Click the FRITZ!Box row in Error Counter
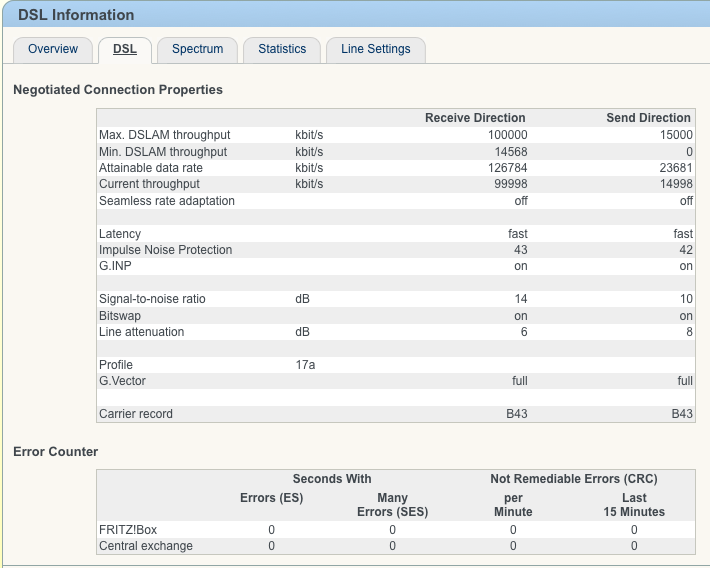The image size is (710, 568). click(127, 530)
